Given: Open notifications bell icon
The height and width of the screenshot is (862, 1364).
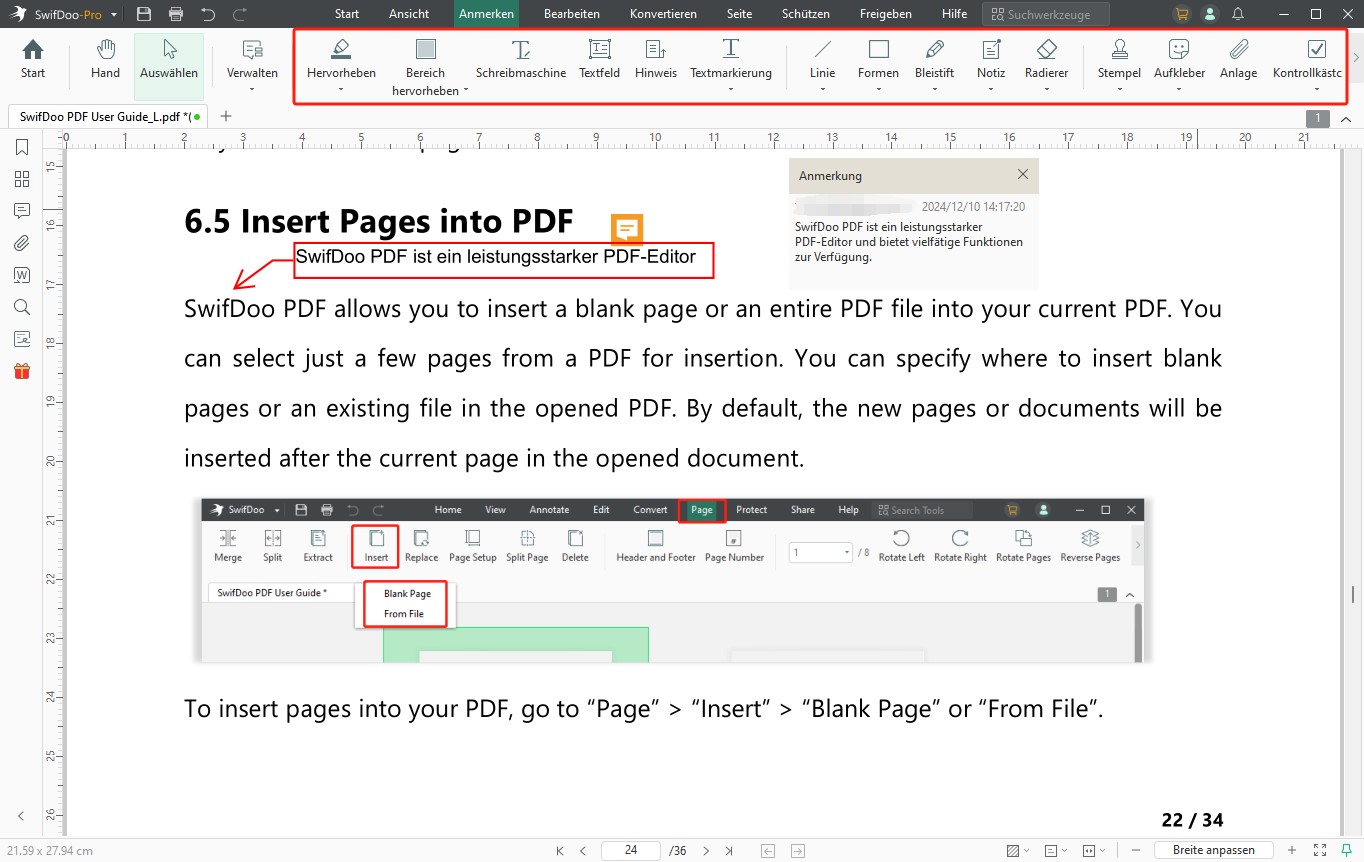Looking at the screenshot, I should (x=1238, y=14).
